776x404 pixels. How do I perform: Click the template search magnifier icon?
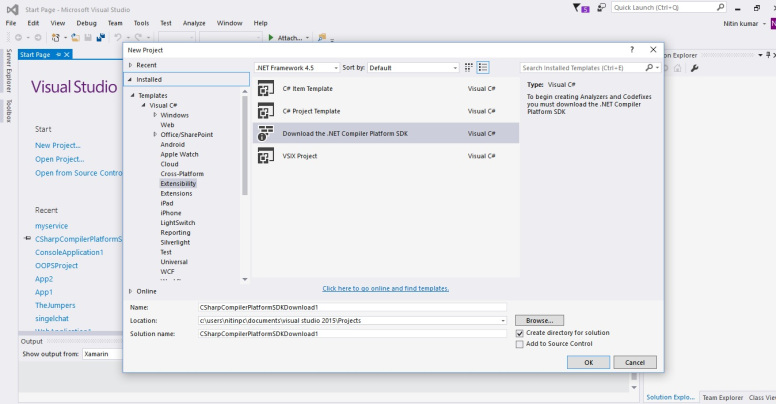[649, 67]
